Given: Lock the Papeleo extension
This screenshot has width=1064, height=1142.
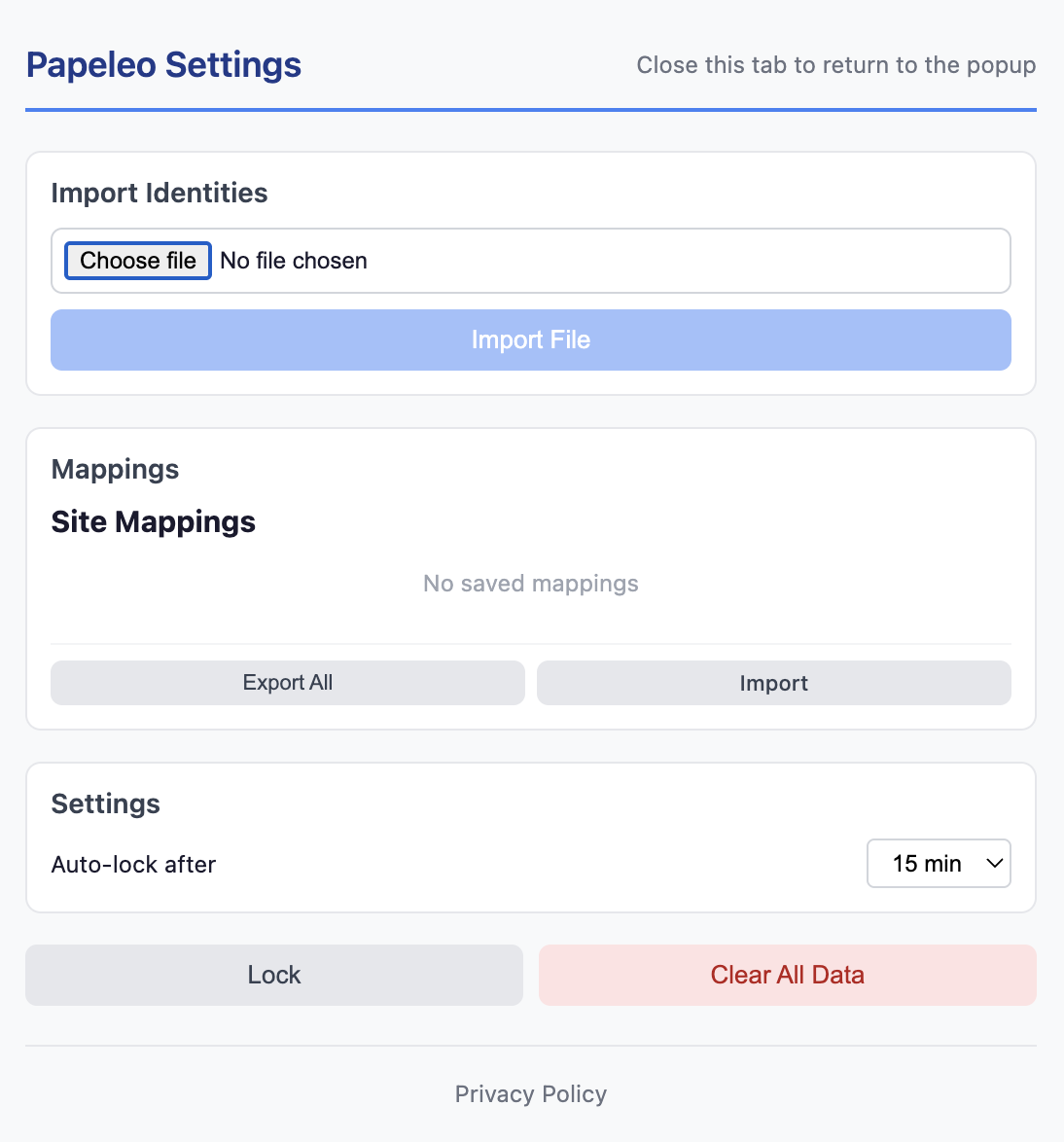Looking at the screenshot, I should 274,975.
